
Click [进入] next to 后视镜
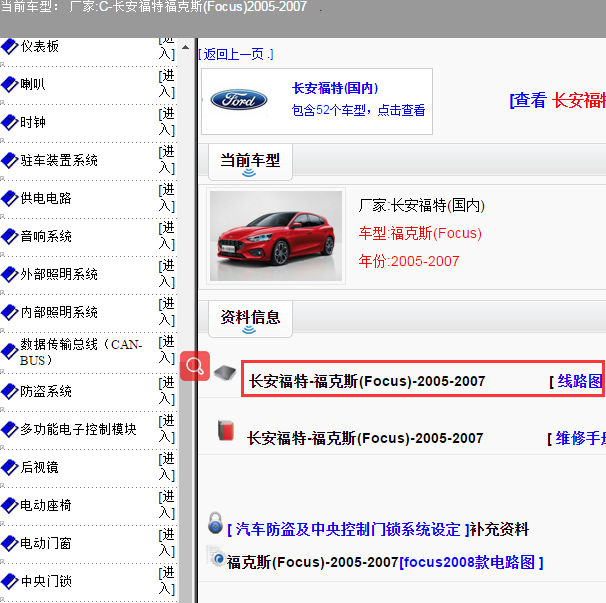click(x=167, y=467)
